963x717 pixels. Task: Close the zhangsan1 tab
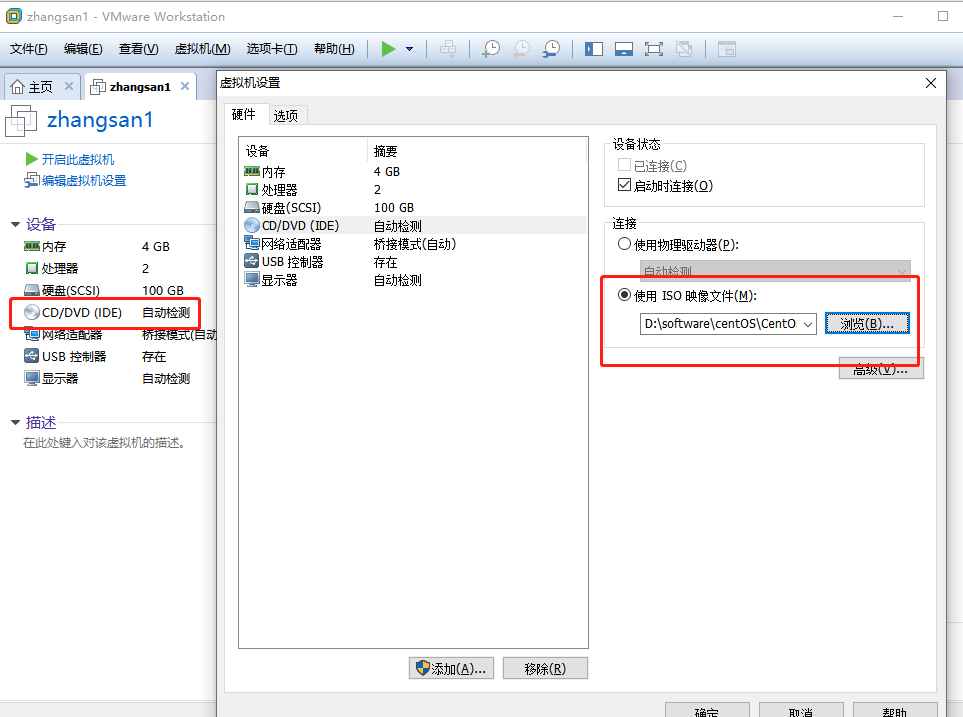pyautogui.click(x=185, y=87)
